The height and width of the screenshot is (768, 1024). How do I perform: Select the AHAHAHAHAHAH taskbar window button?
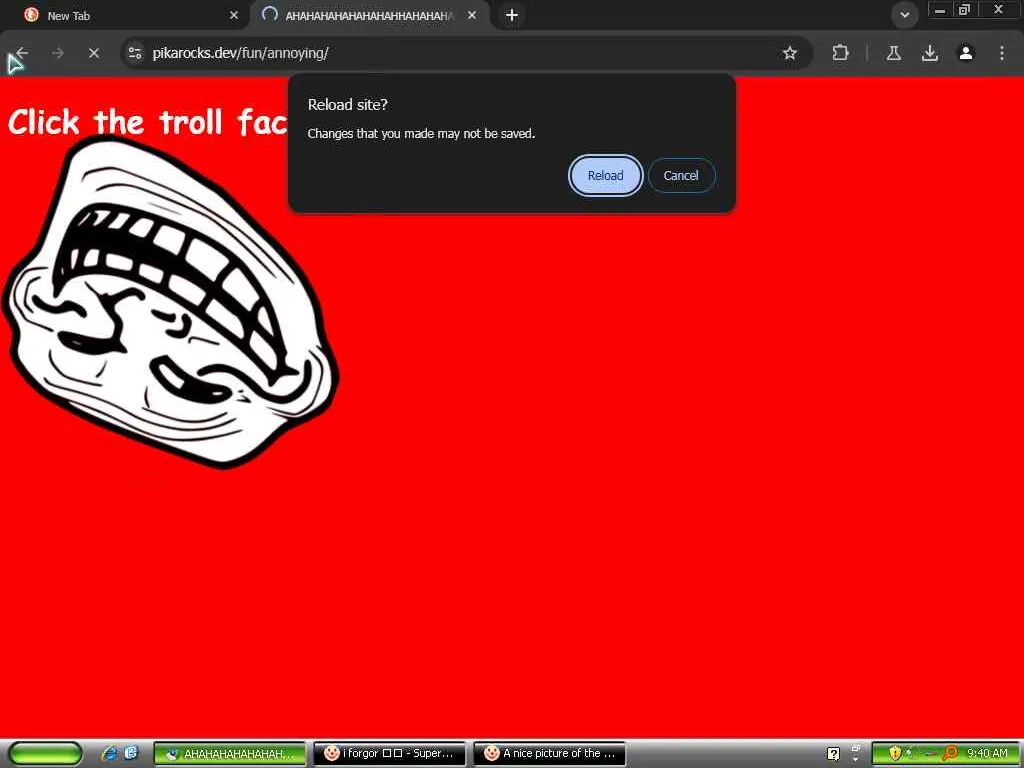point(230,754)
